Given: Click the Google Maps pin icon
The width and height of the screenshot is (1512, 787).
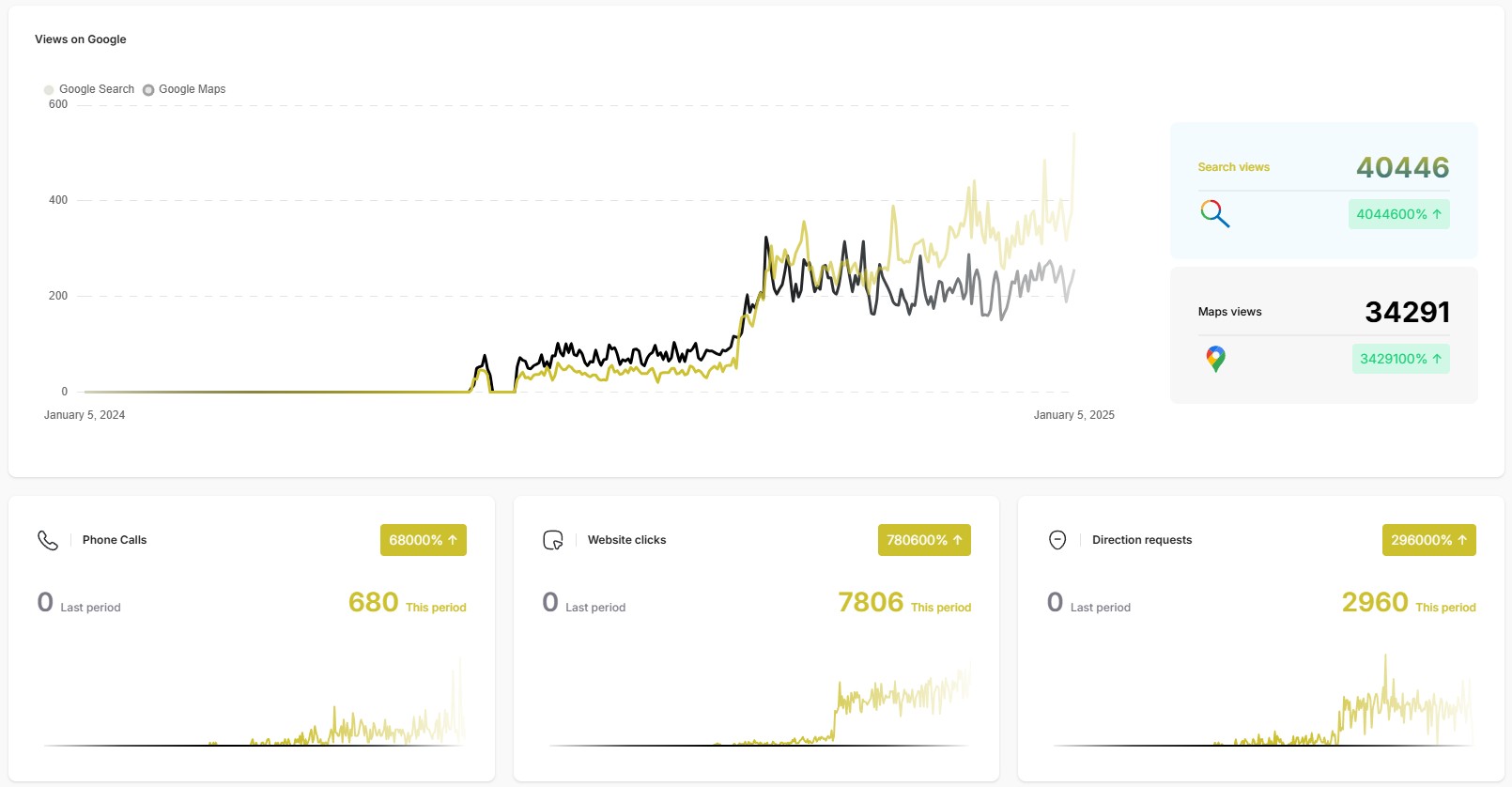Looking at the screenshot, I should click(1215, 359).
